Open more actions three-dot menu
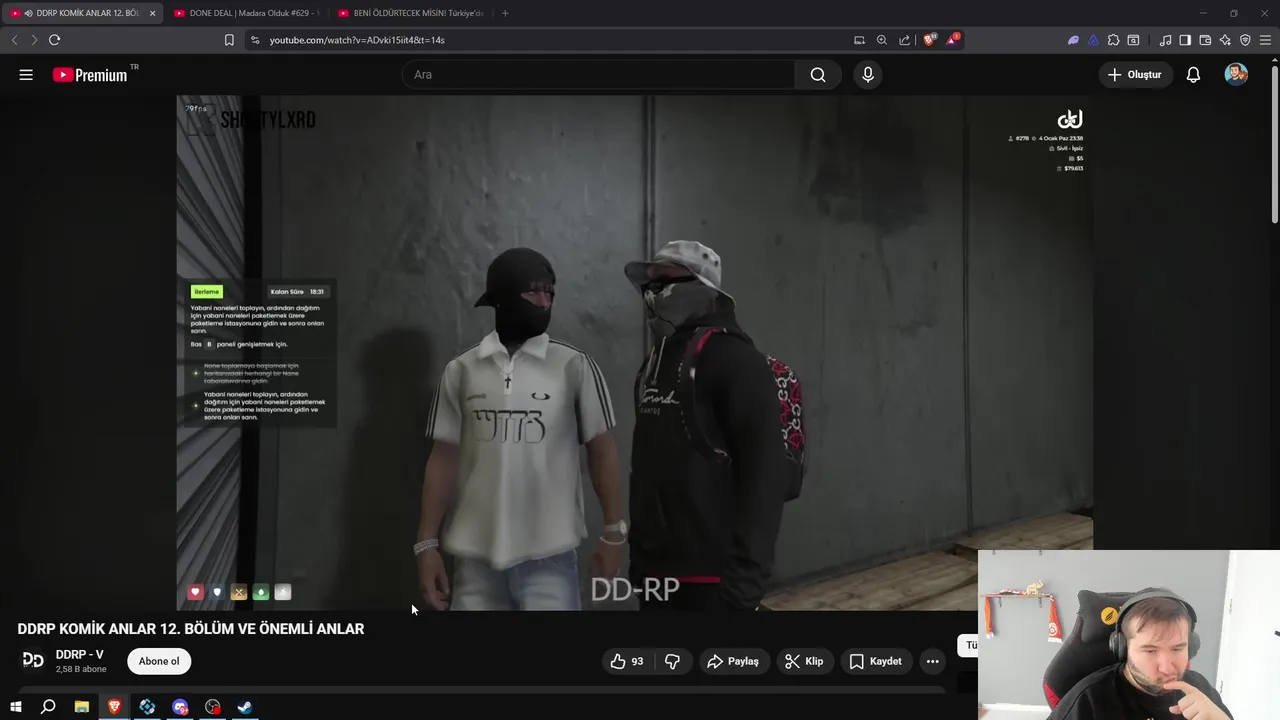 click(932, 661)
